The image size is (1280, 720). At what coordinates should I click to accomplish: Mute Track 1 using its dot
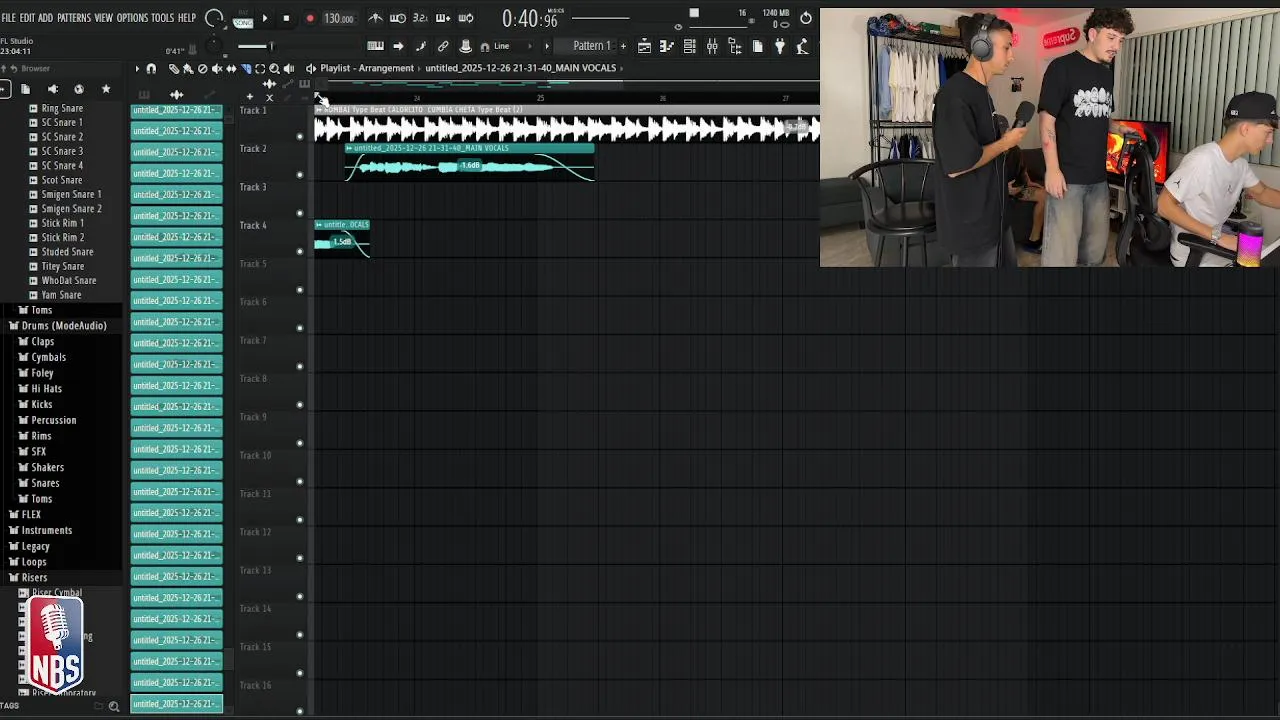pos(300,136)
